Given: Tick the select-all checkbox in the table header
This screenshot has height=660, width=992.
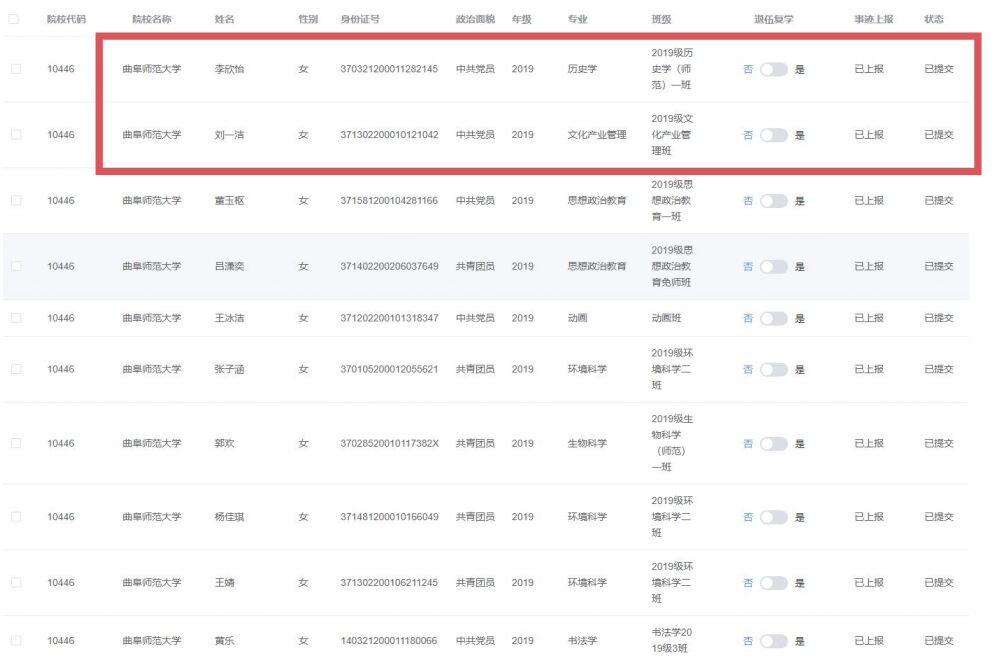Looking at the screenshot, I should 15,19.
